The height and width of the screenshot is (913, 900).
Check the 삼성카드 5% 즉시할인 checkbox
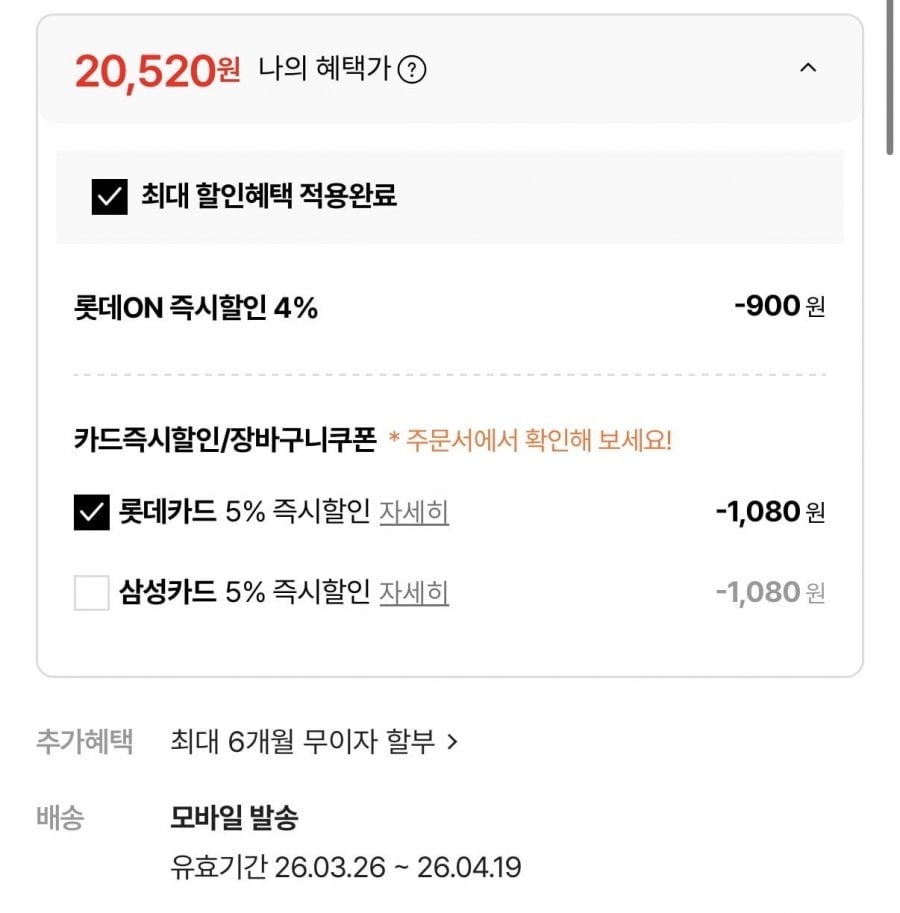pos(92,593)
